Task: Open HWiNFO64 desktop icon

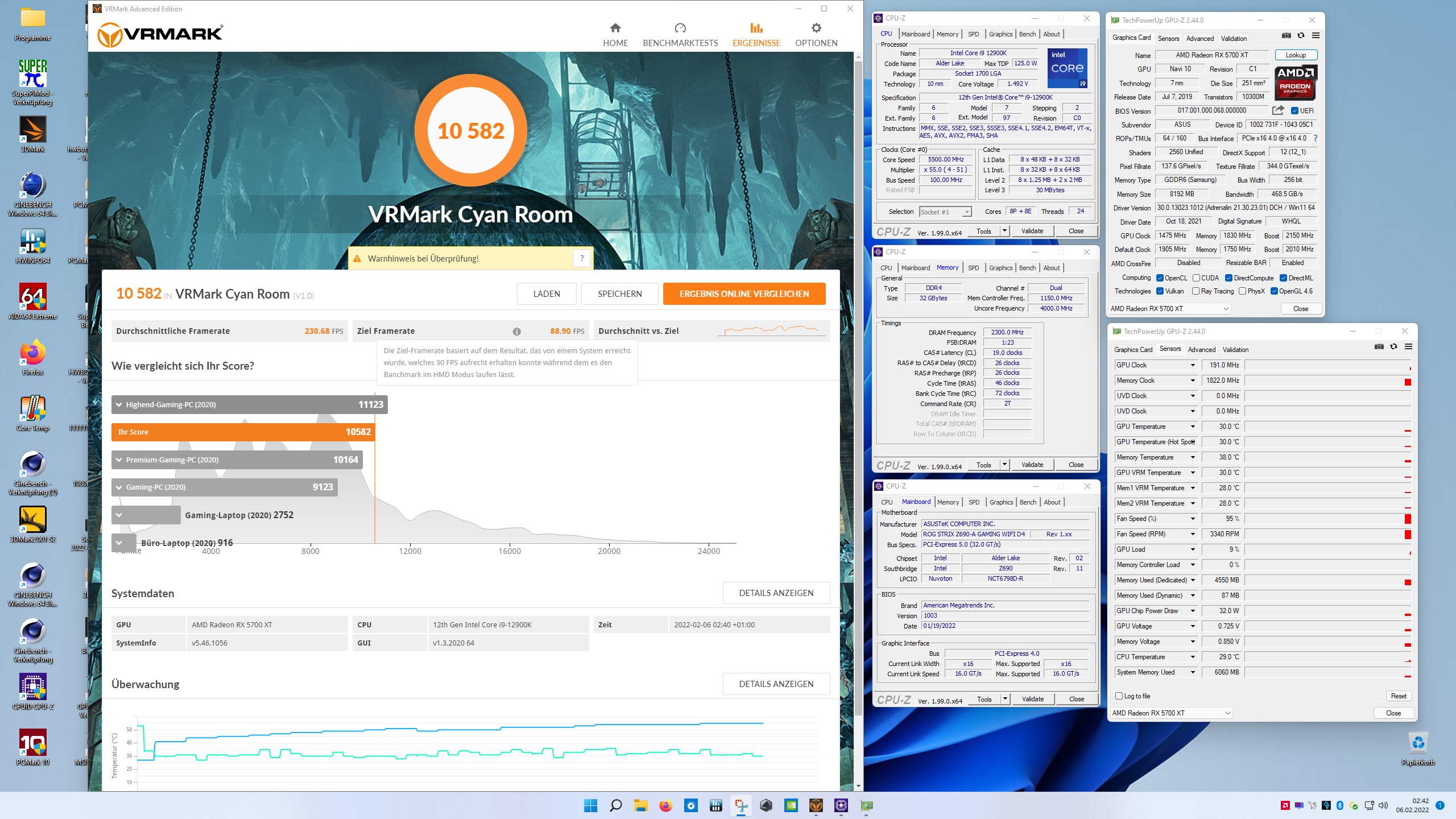Action: (x=32, y=246)
